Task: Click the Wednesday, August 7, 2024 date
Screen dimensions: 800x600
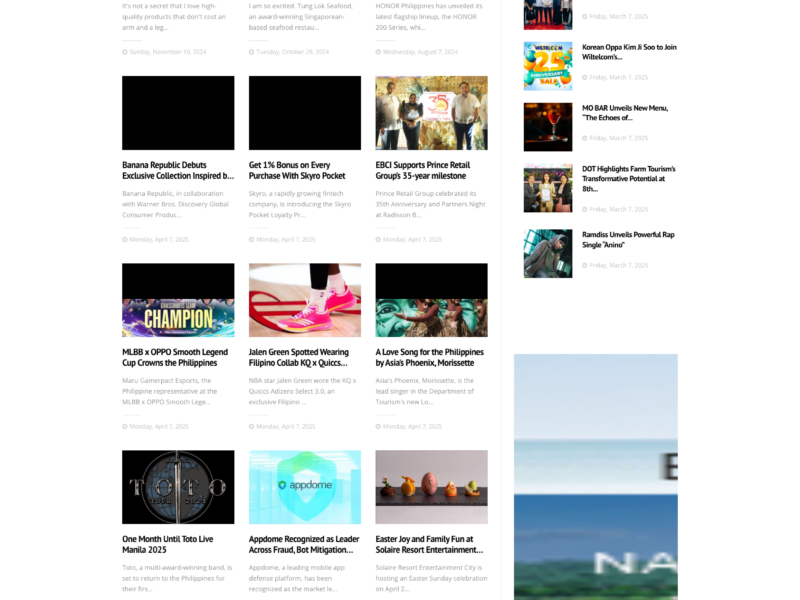Action: coord(417,52)
